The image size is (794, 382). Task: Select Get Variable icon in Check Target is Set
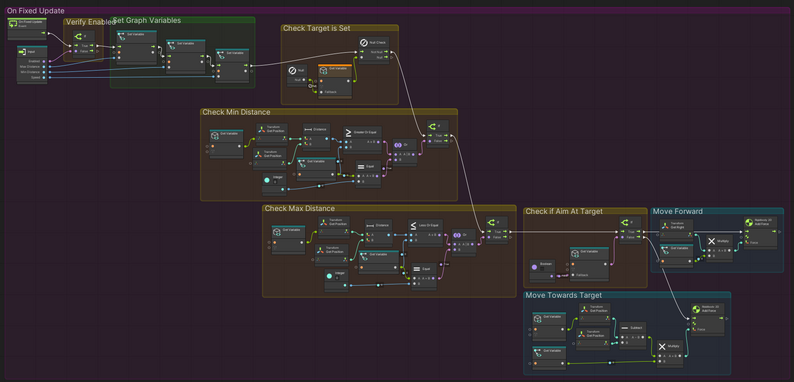click(325, 71)
